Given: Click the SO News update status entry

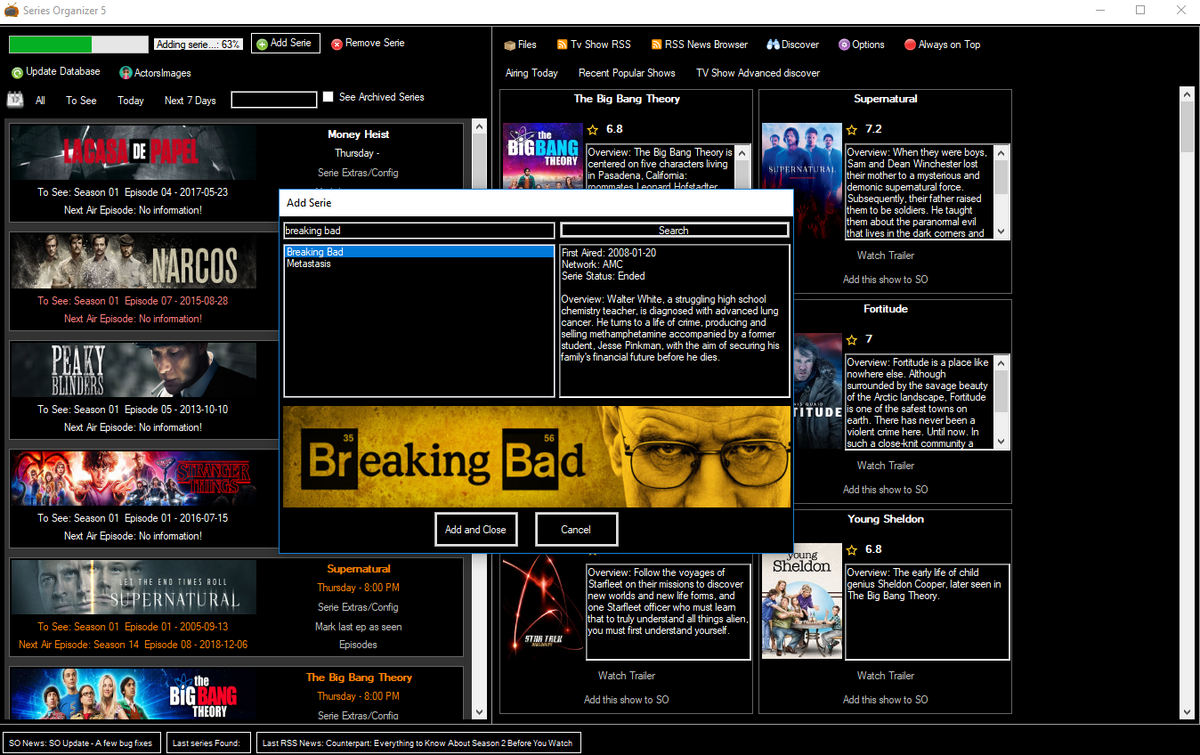Looking at the screenshot, I should (81, 743).
